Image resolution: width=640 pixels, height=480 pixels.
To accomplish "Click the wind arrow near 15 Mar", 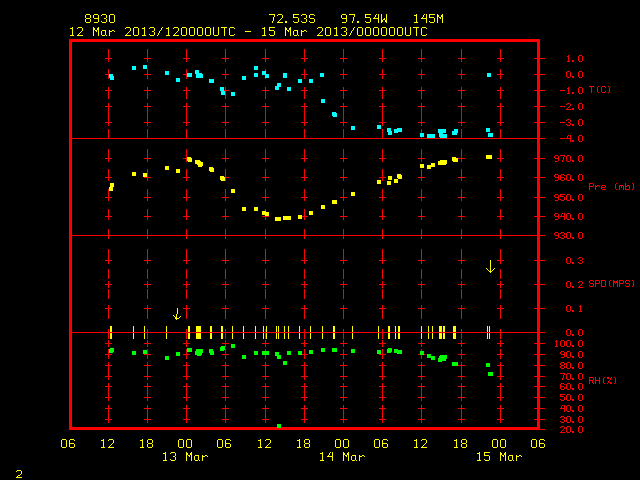I will (490, 267).
